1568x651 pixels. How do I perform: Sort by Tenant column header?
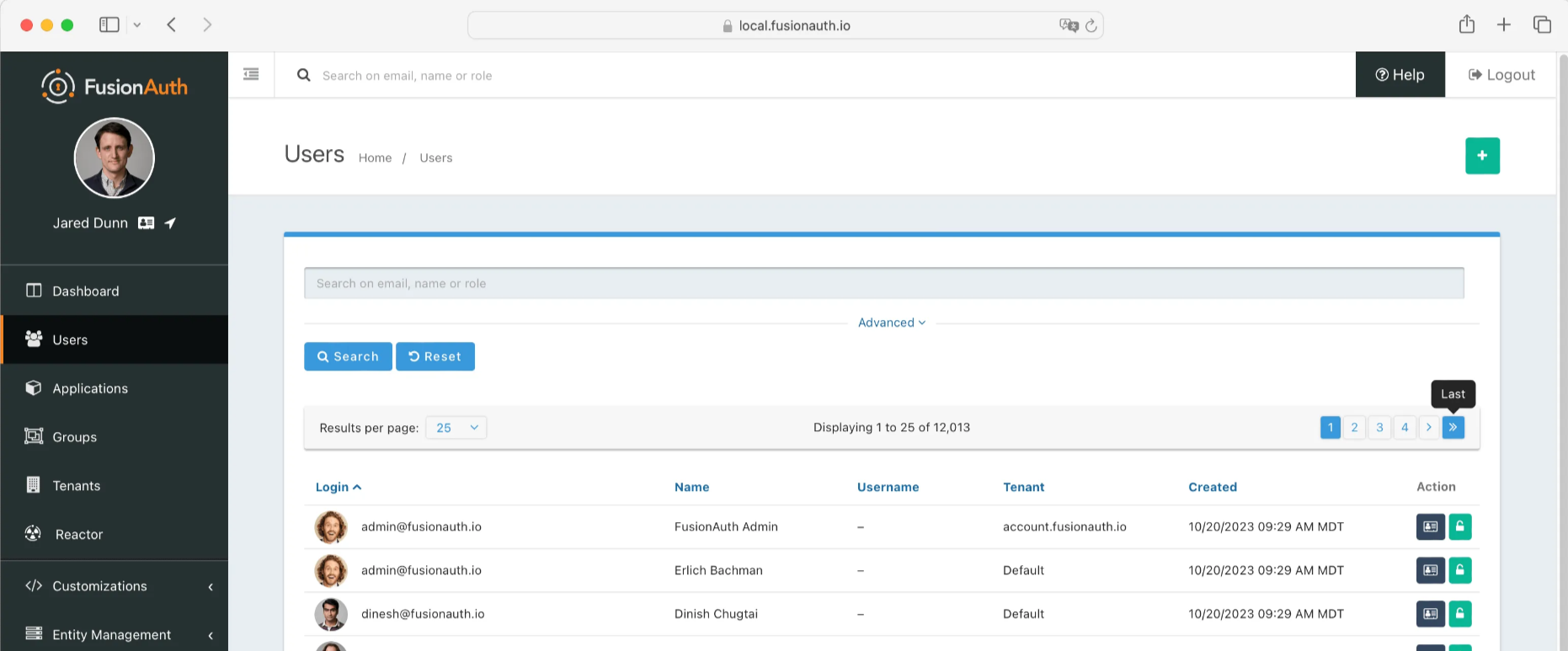1023,487
